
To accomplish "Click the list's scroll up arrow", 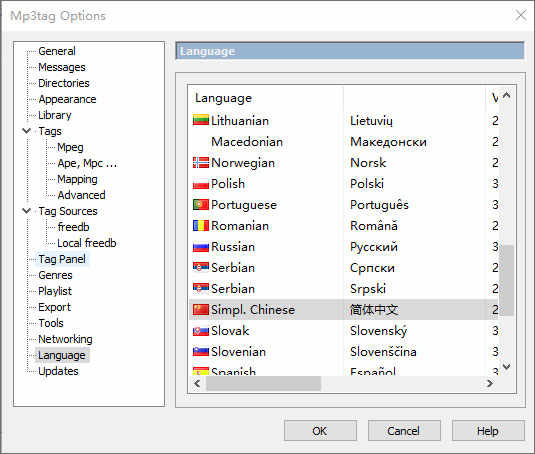I will 507,96.
